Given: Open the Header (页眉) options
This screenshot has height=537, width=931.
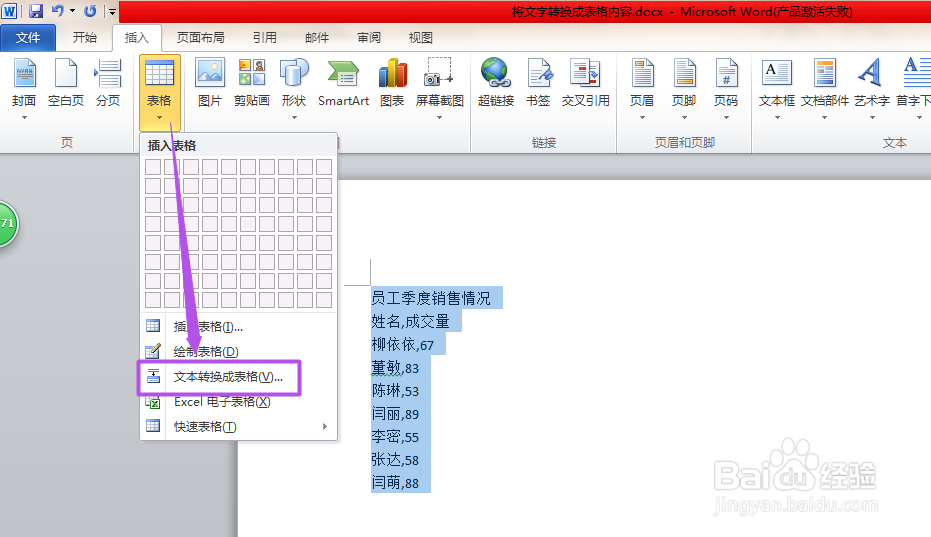Looking at the screenshot, I should click(x=642, y=83).
